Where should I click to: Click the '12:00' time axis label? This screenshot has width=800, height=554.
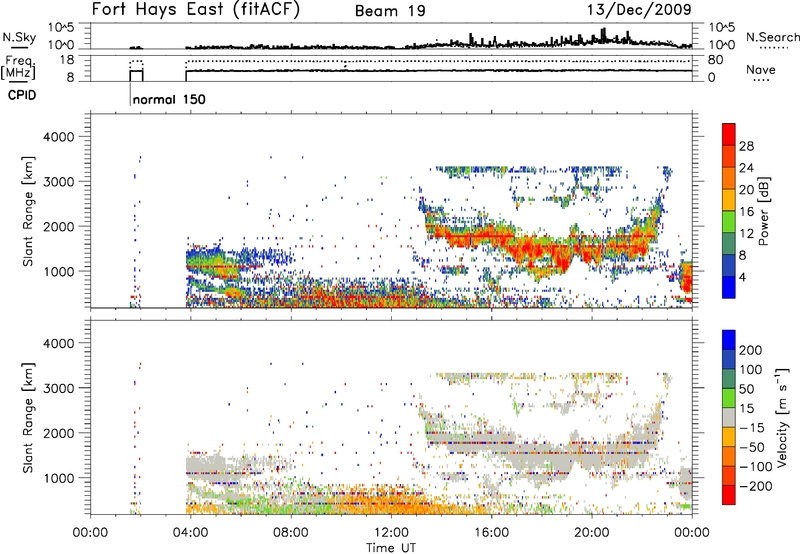pyautogui.click(x=391, y=533)
